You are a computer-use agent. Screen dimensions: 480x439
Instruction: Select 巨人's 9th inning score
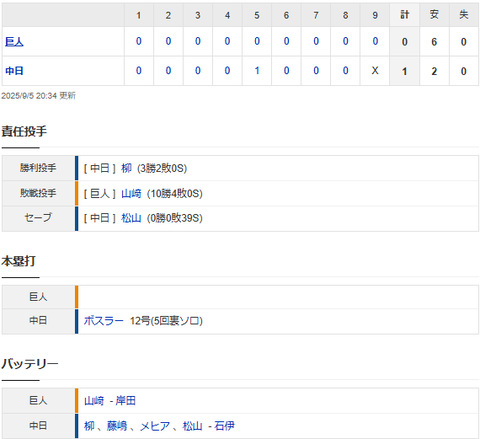pyautogui.click(x=375, y=41)
